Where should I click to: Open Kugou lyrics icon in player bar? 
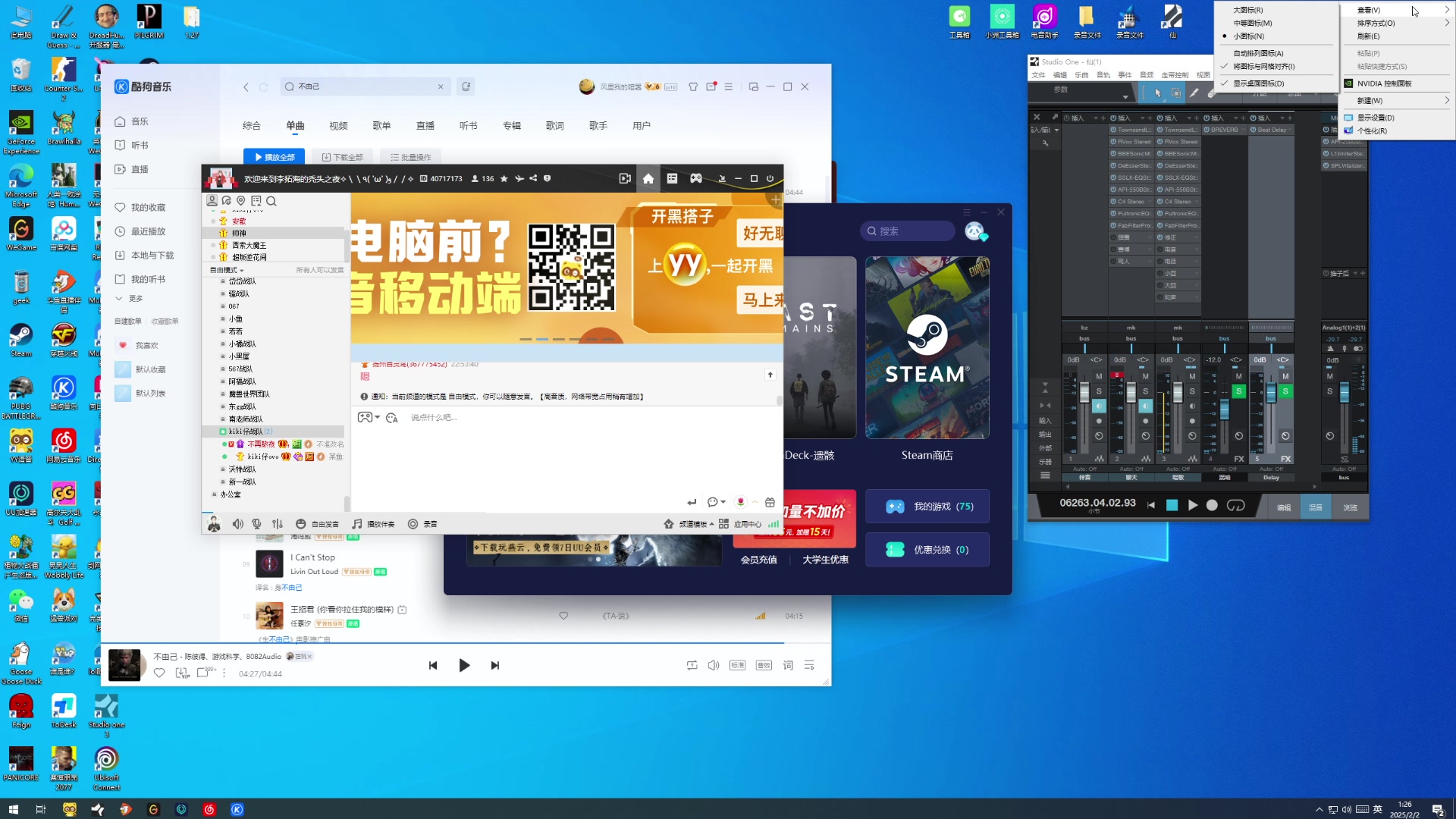point(788,665)
